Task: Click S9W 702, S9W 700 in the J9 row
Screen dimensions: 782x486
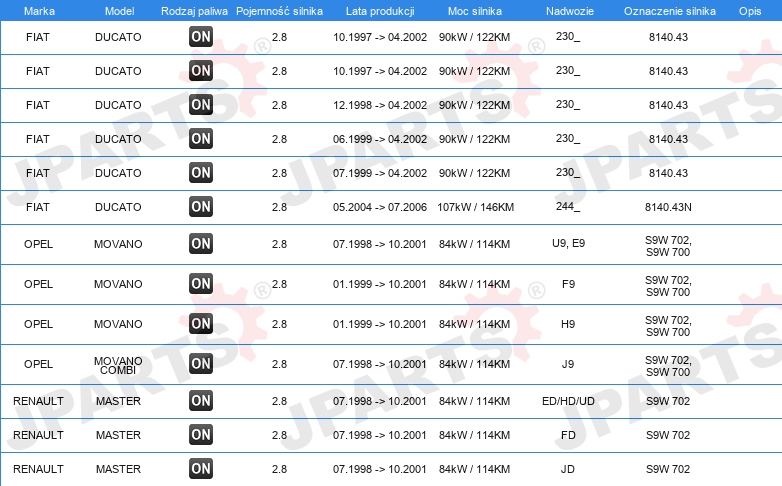Action: (668, 366)
